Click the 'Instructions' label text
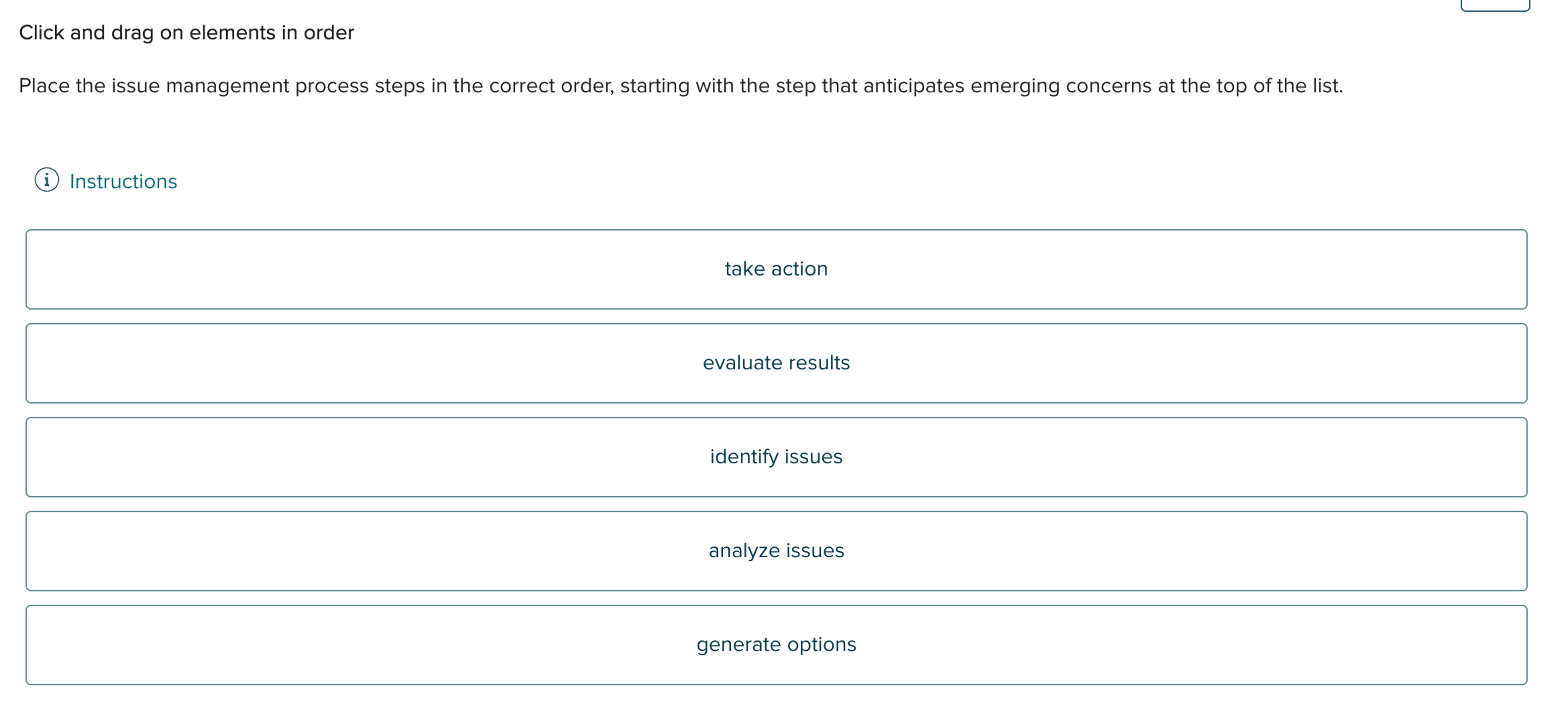 123,180
